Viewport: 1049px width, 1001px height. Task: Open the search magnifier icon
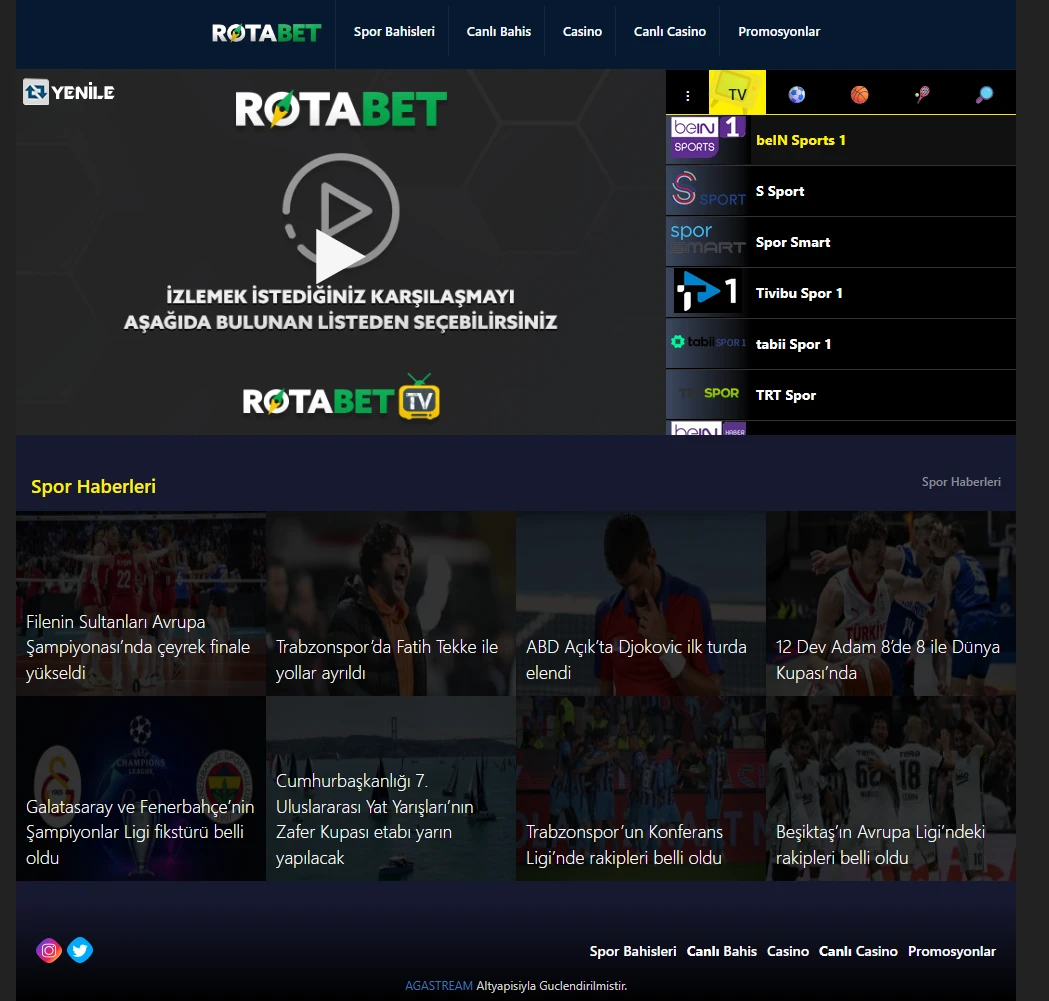[984, 94]
